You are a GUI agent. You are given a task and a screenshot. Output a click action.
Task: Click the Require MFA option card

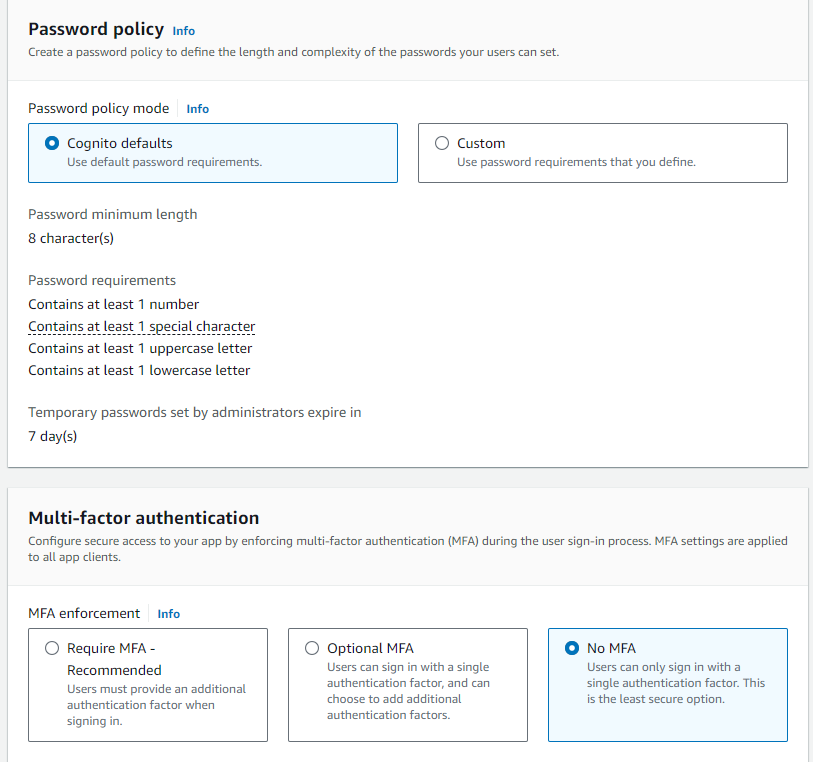(x=147, y=685)
